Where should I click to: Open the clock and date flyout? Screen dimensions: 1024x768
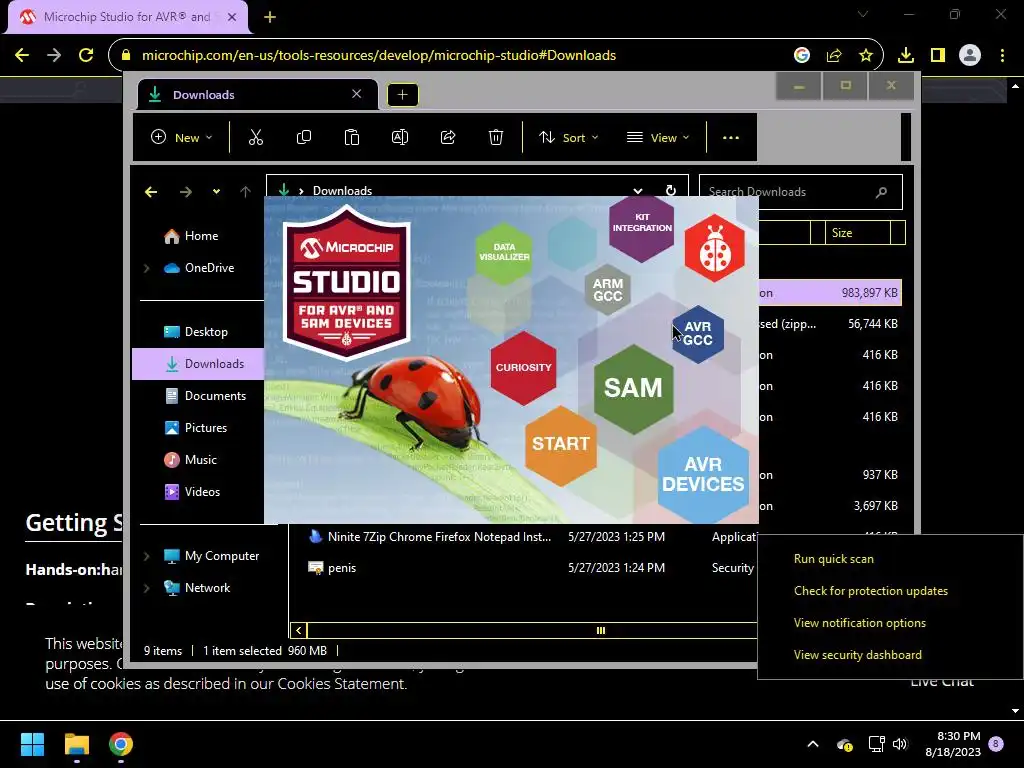point(953,744)
